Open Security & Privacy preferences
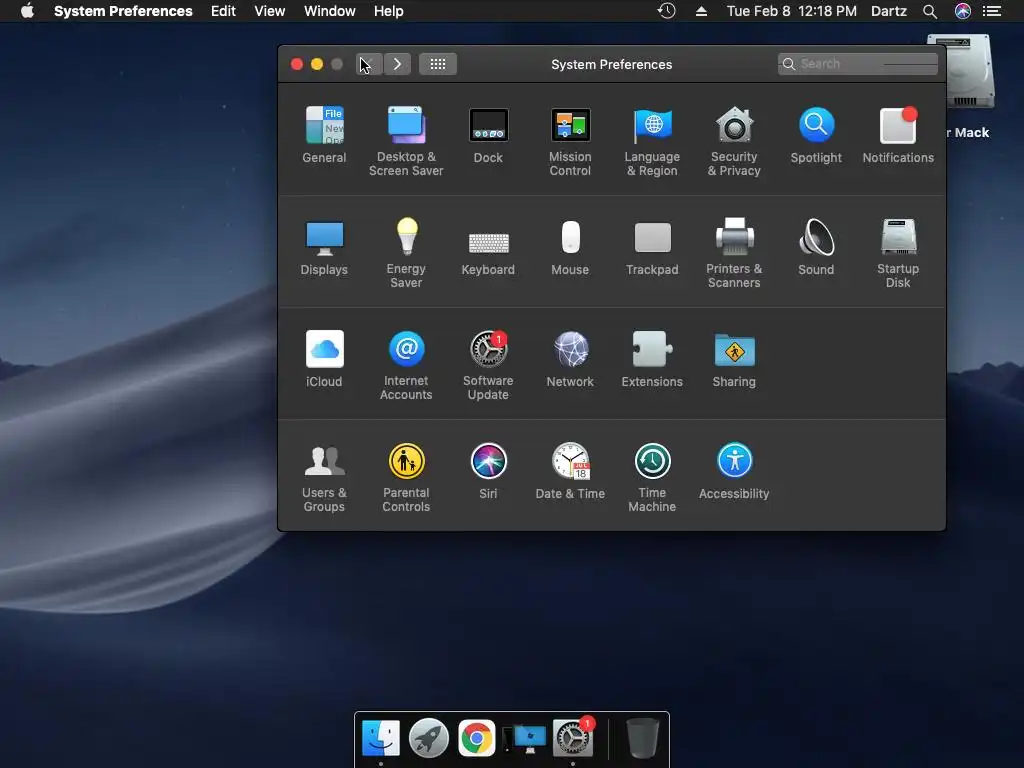Image resolution: width=1024 pixels, height=768 pixels. 734,141
